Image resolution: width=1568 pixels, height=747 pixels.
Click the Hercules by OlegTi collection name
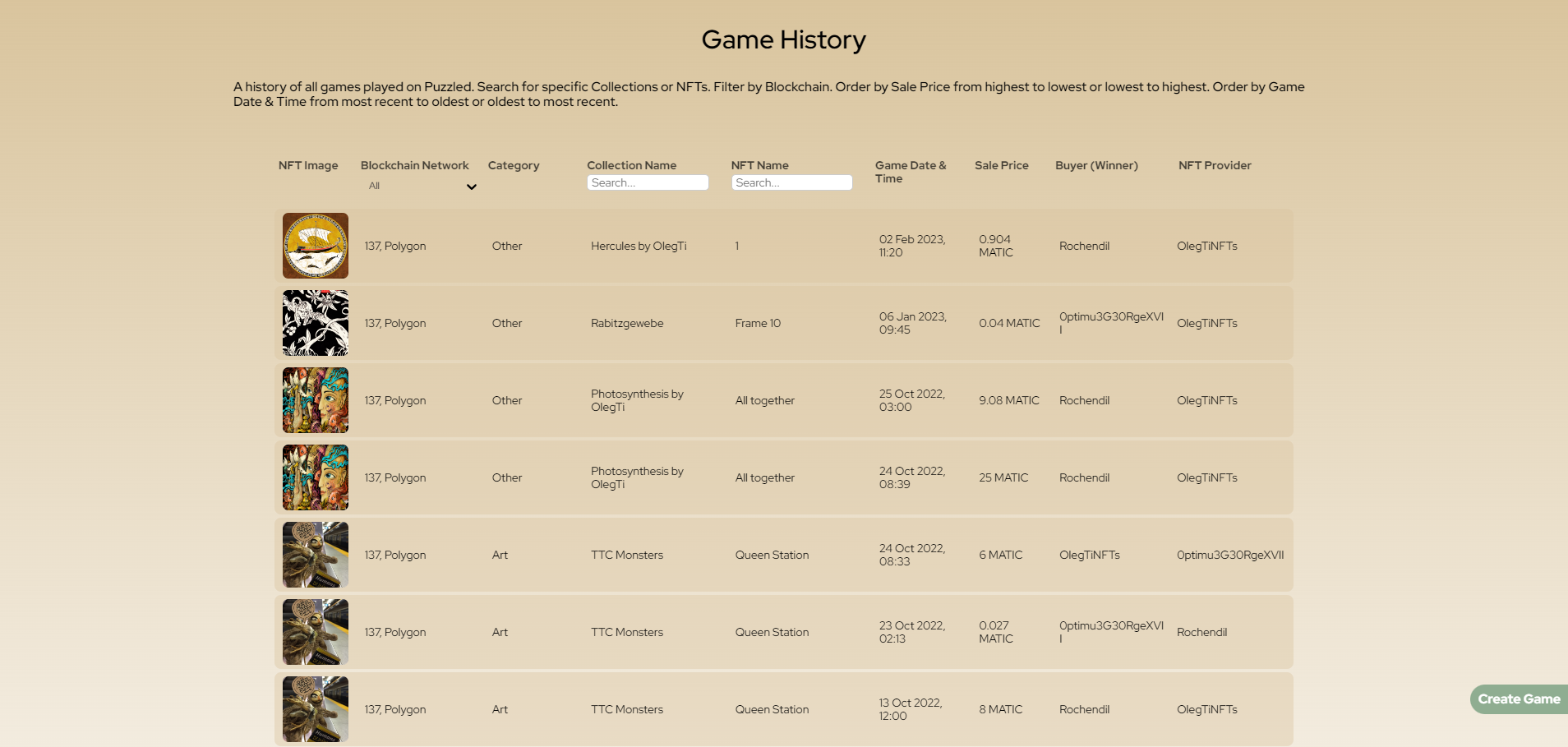tap(639, 246)
